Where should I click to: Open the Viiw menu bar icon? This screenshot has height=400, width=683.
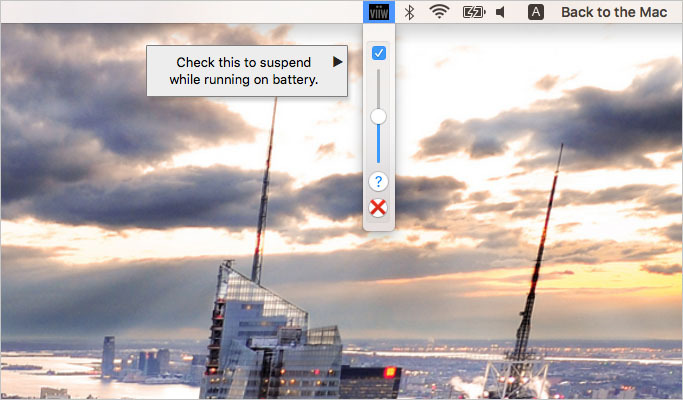[379, 12]
